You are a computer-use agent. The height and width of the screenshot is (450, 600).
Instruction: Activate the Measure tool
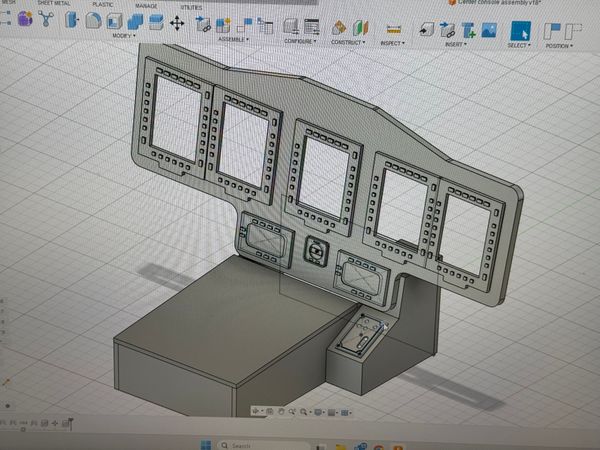pos(393,29)
